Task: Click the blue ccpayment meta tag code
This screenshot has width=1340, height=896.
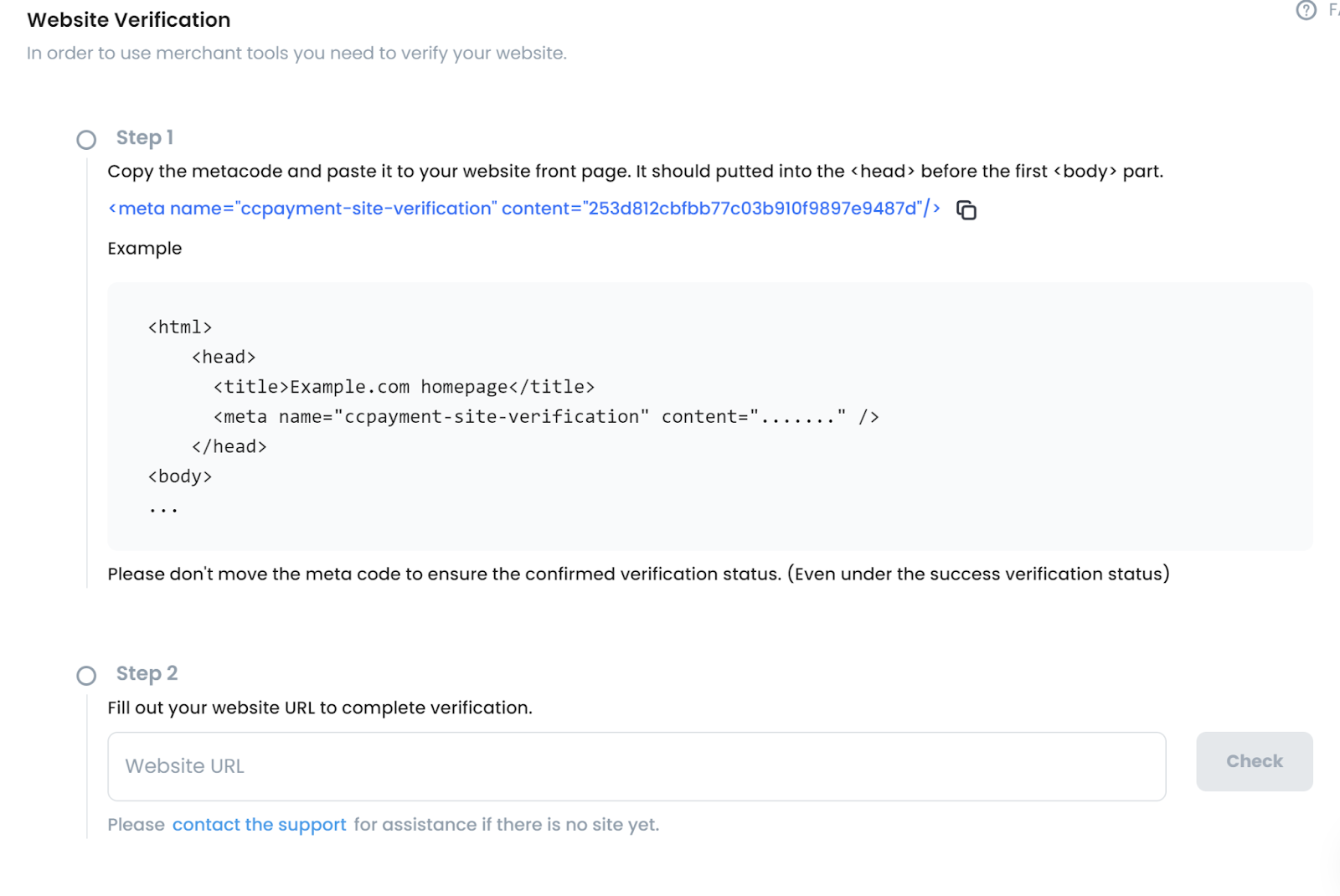Action: click(x=524, y=209)
